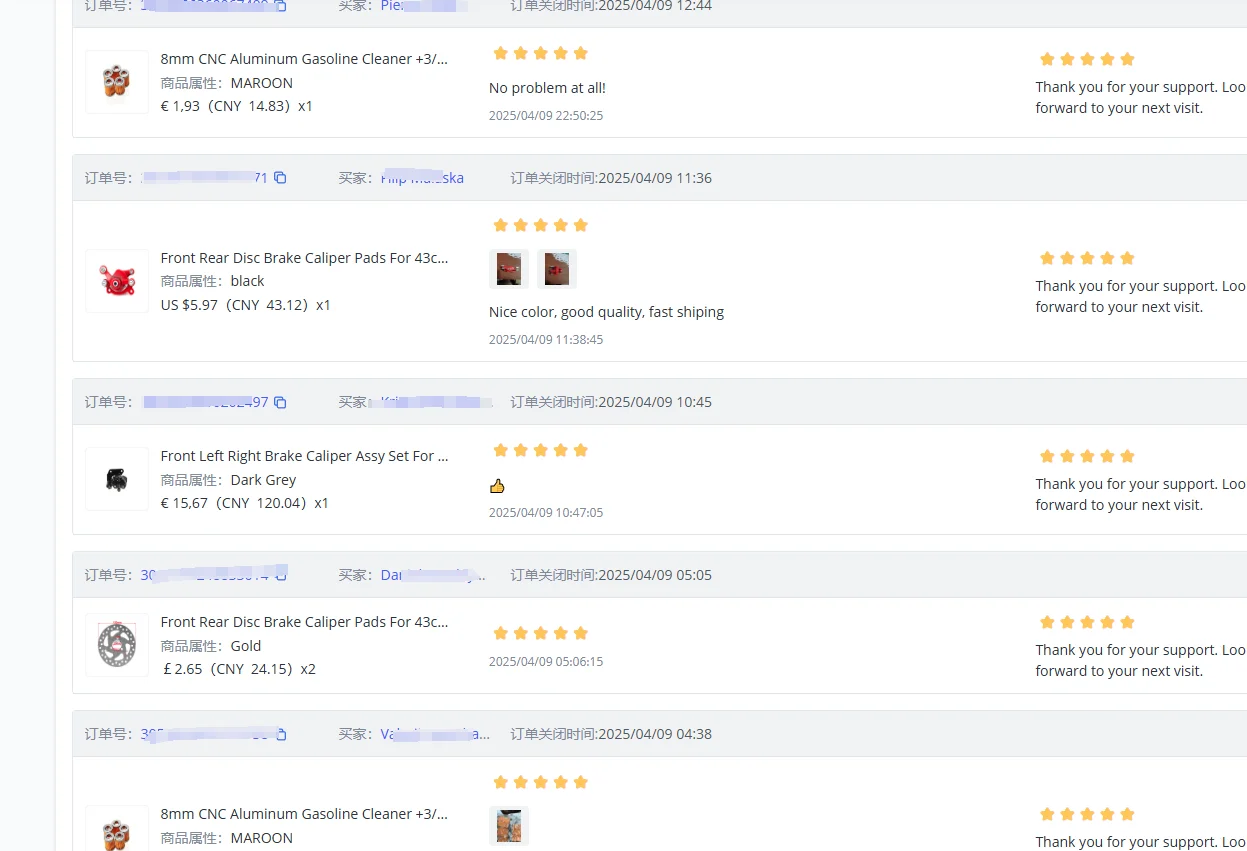Open first '8mm CNC Aluminum Gasoline Cleaner' title

[305, 59]
